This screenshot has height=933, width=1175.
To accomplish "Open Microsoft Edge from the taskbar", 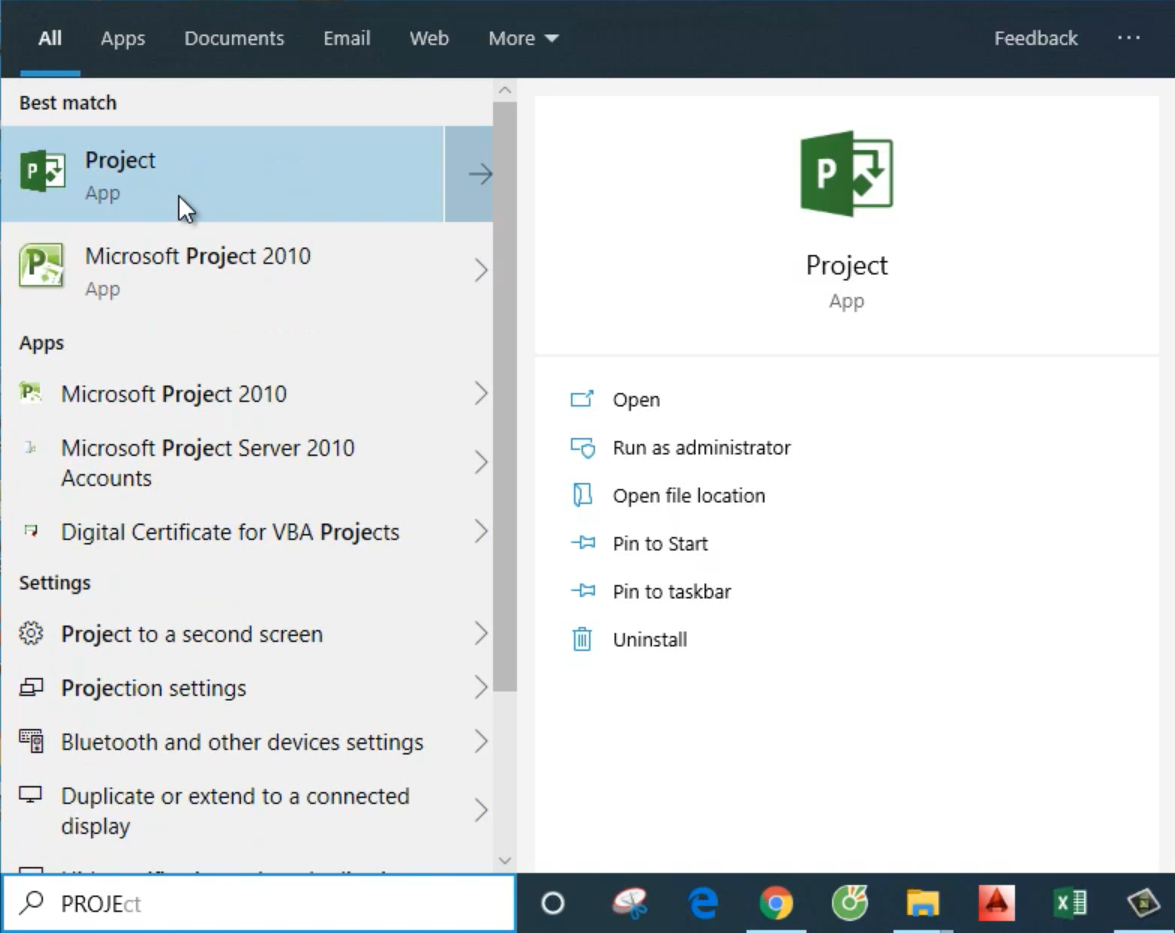I will (704, 903).
